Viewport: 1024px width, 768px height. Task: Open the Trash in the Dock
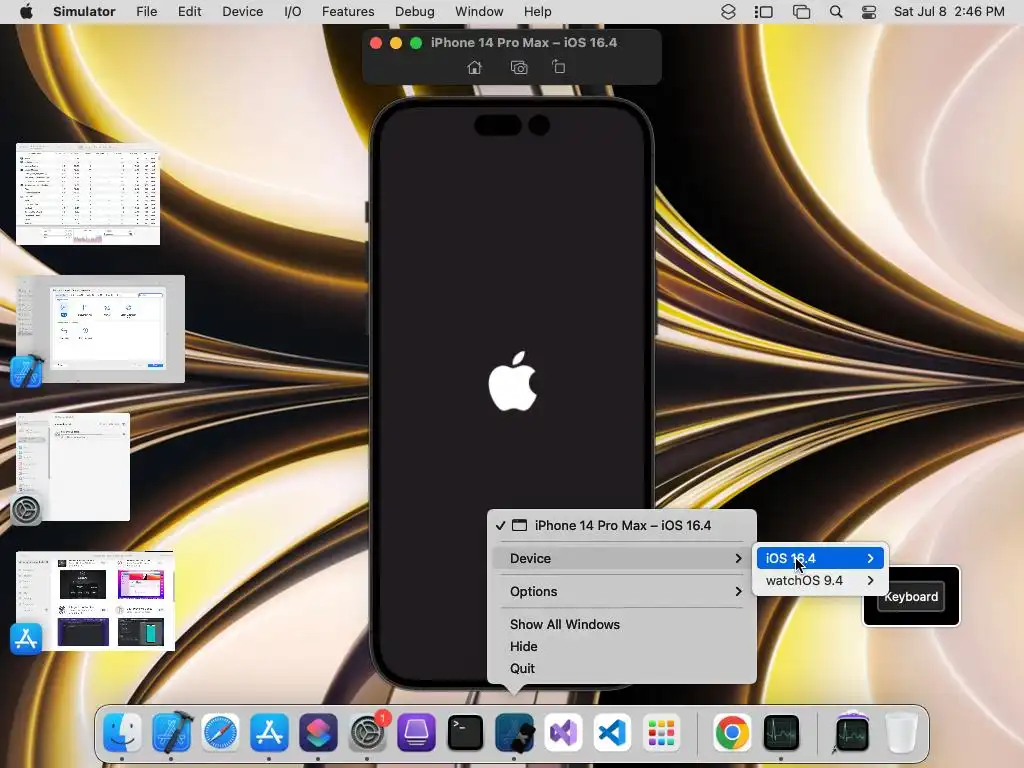pos(902,733)
